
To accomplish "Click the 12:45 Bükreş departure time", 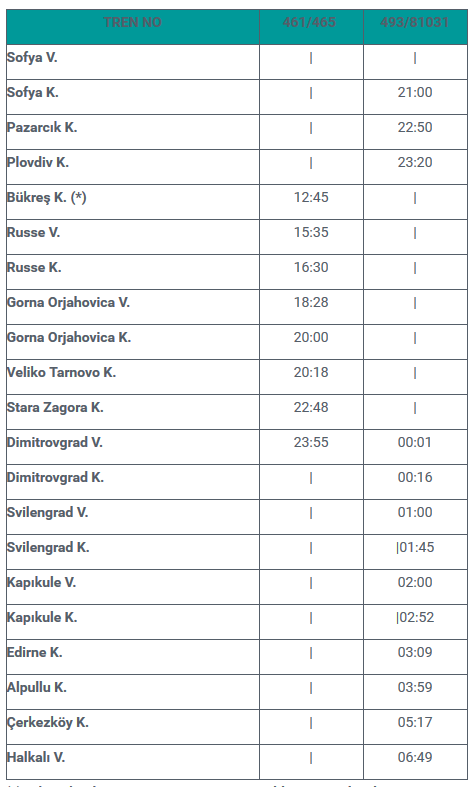I will [x=311, y=197].
